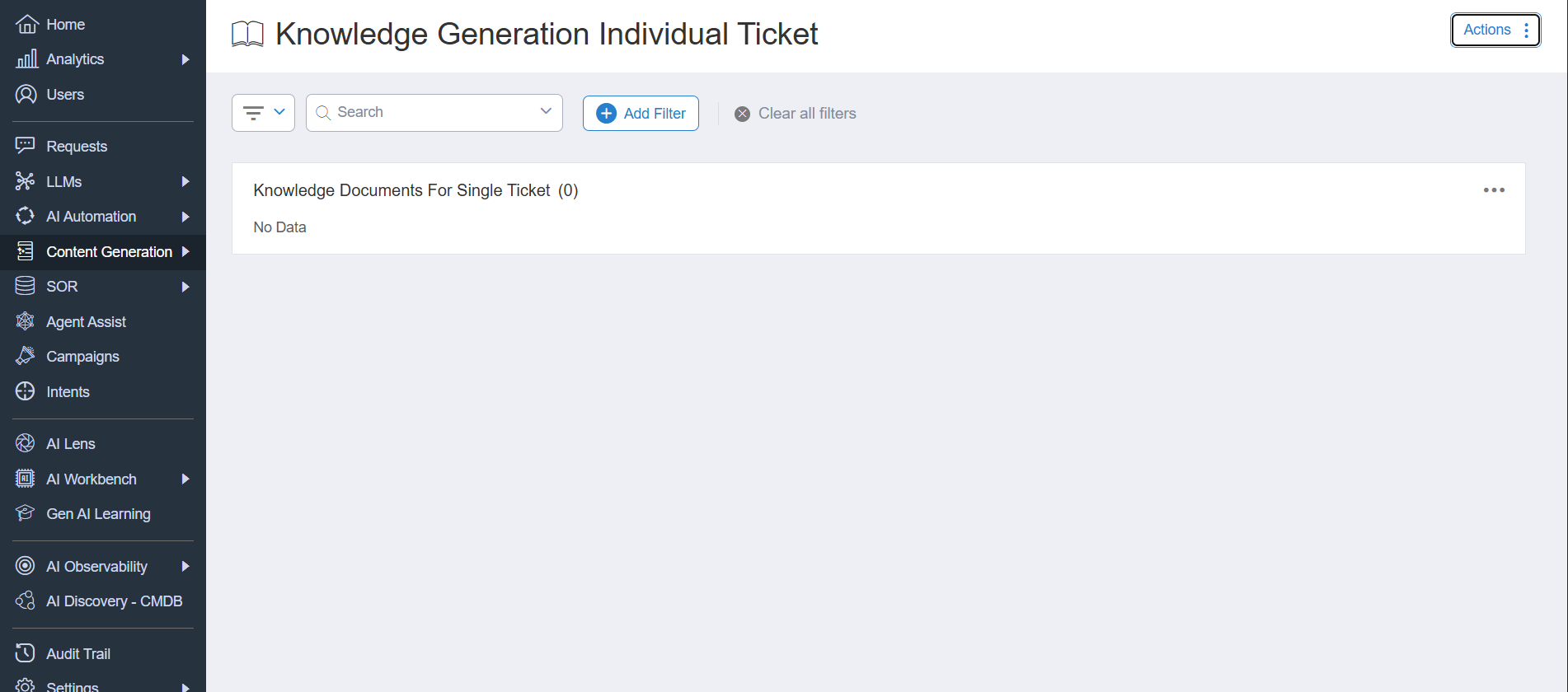This screenshot has width=1568, height=692.
Task: Click the AI Lens icon
Action: point(26,443)
